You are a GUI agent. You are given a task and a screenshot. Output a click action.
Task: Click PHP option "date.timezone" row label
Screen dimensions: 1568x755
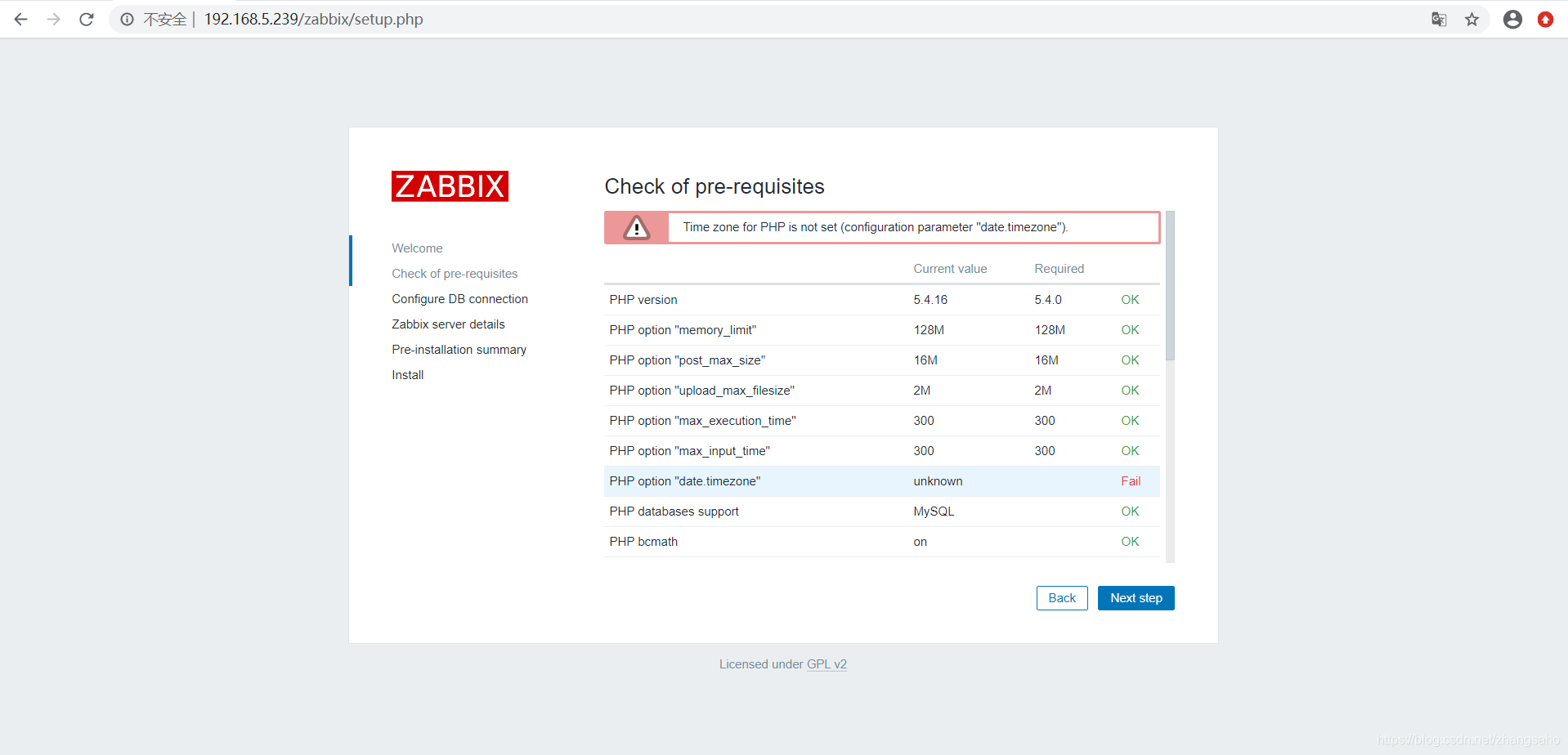(x=684, y=481)
